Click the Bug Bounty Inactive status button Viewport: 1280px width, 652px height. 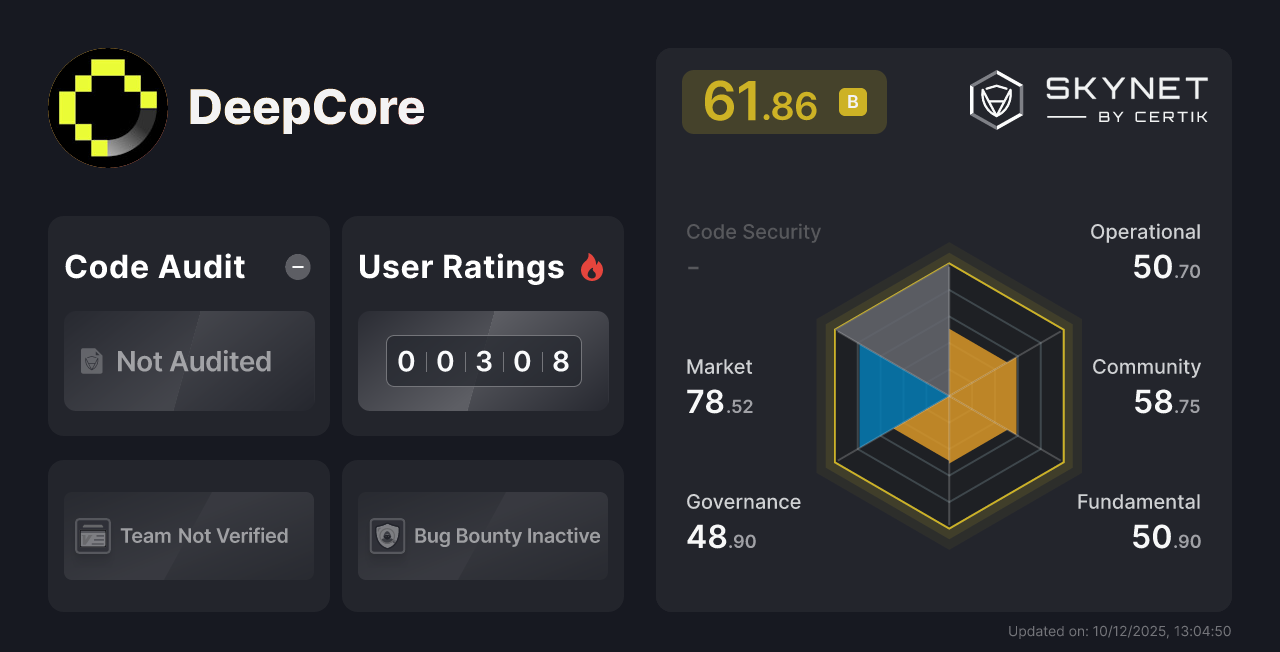[482, 536]
